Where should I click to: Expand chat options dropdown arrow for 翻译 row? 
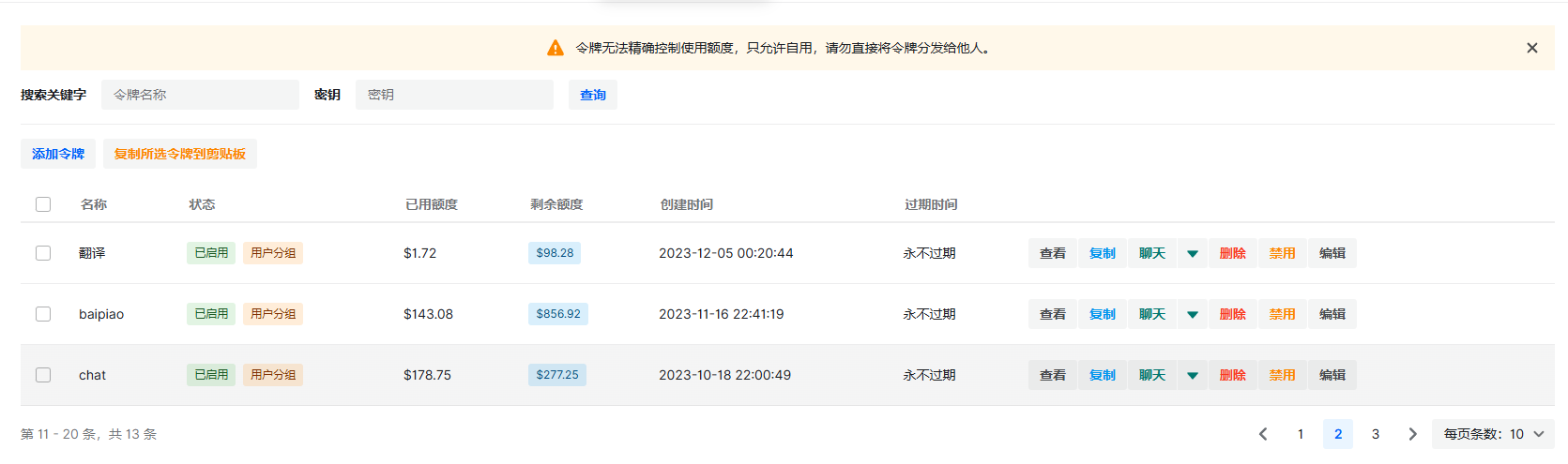click(1192, 253)
